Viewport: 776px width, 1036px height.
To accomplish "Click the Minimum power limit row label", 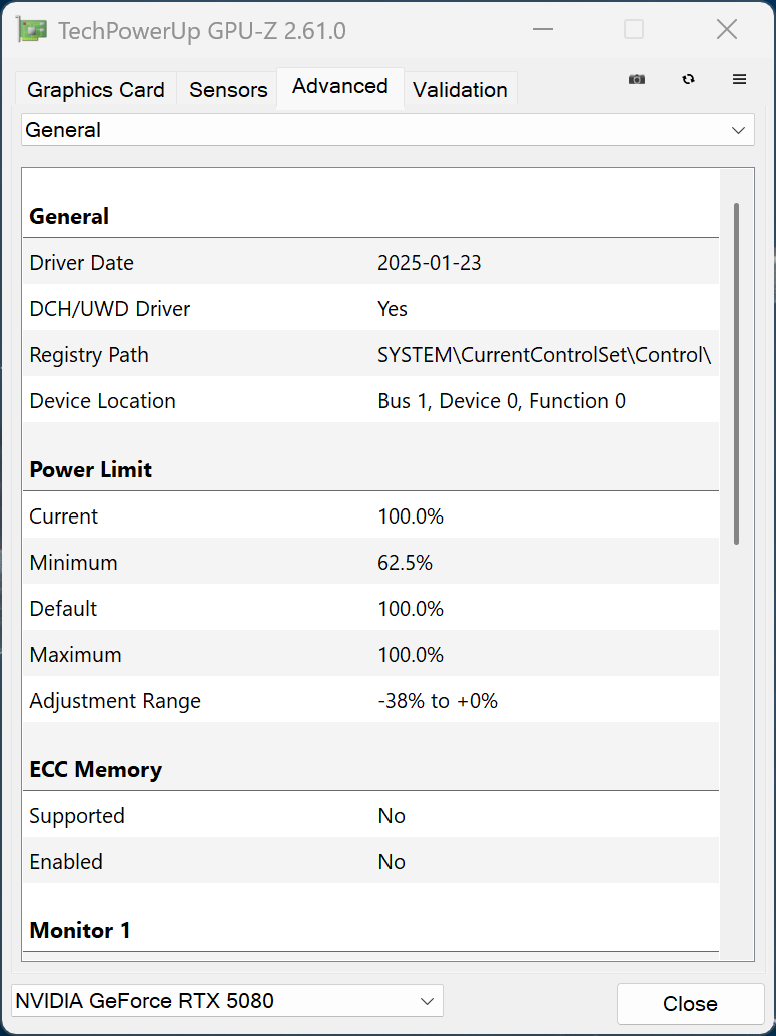I will (x=73, y=562).
